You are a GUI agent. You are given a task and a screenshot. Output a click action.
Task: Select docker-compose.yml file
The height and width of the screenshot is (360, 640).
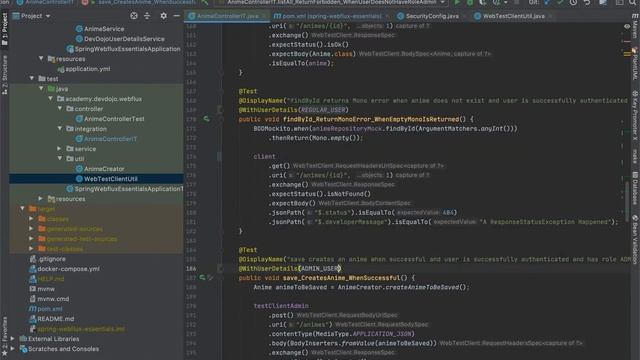click(69, 269)
